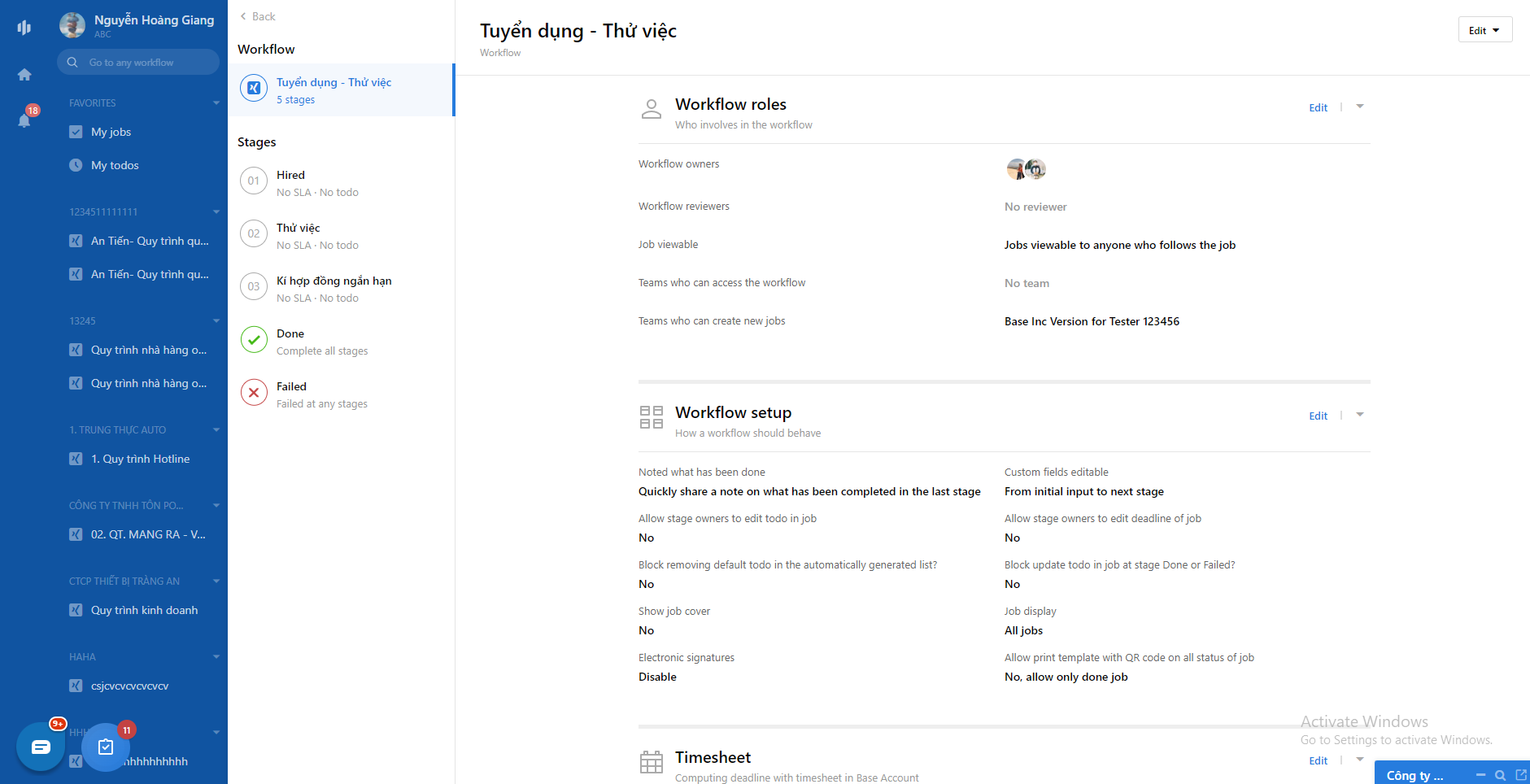
Task: Open the Workflow roles options chevron
Action: point(1360,107)
